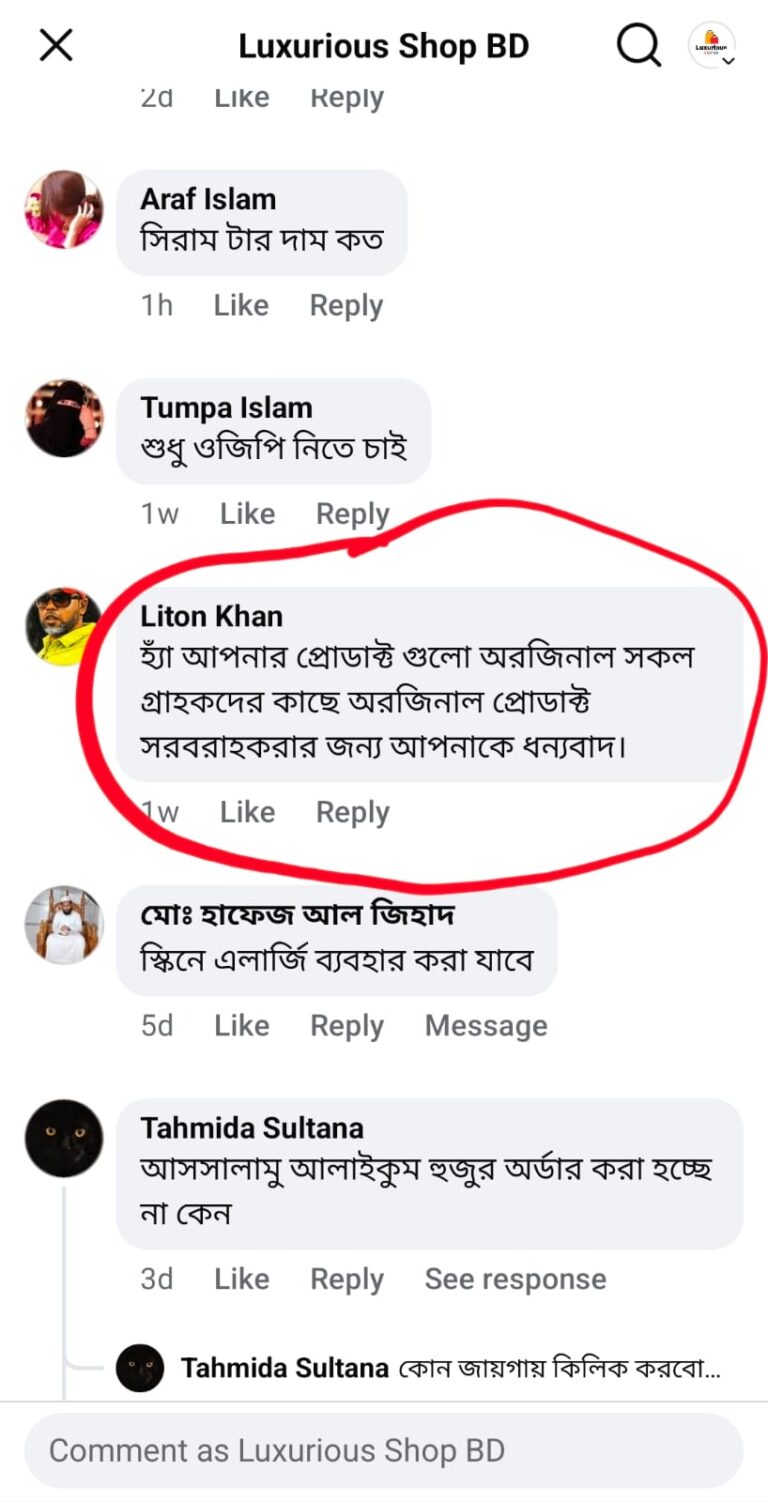Image resolution: width=768 pixels, height=1502 pixels.
Task: Reply to Araf Islam's comment
Action: [346, 306]
